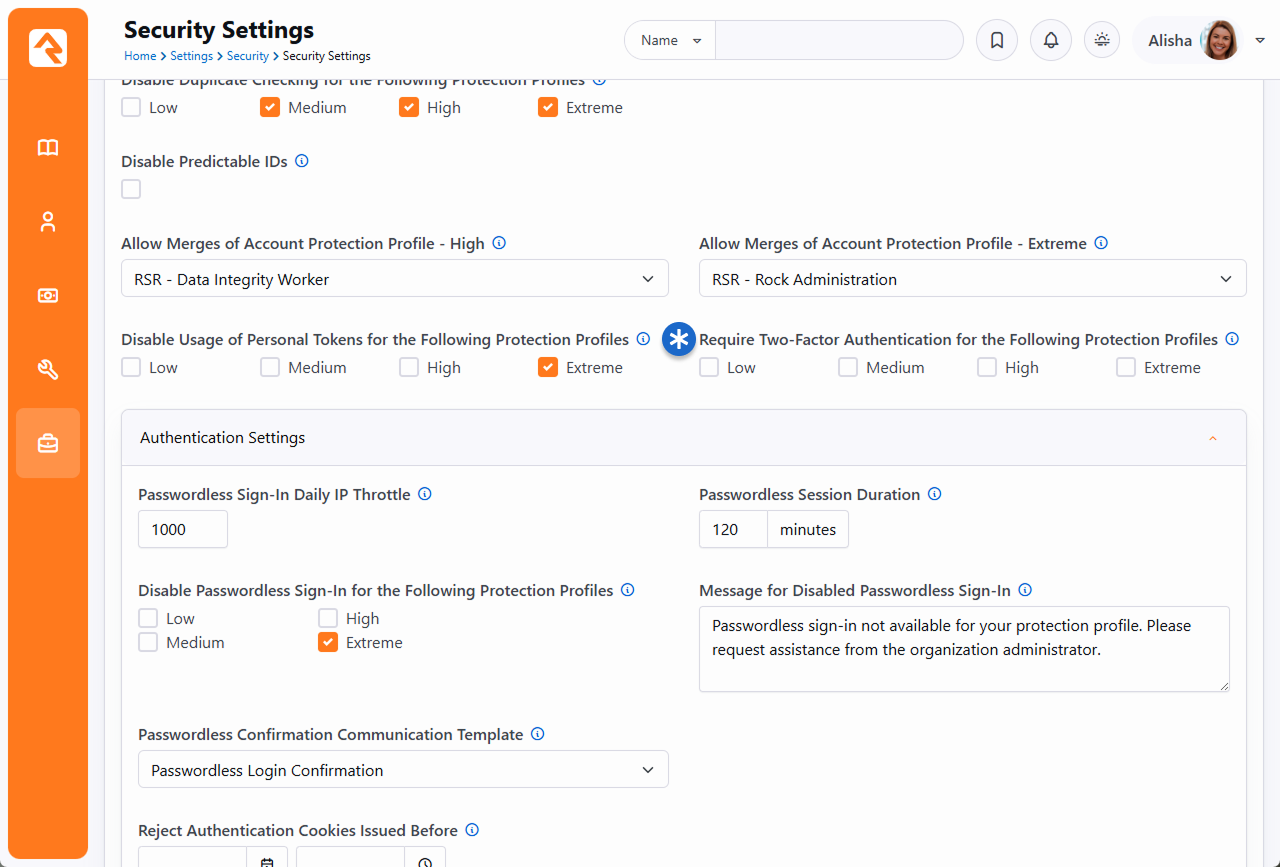Click the Rock logo in the sidebar
Viewport: 1280px width, 867px height.
(48, 47)
